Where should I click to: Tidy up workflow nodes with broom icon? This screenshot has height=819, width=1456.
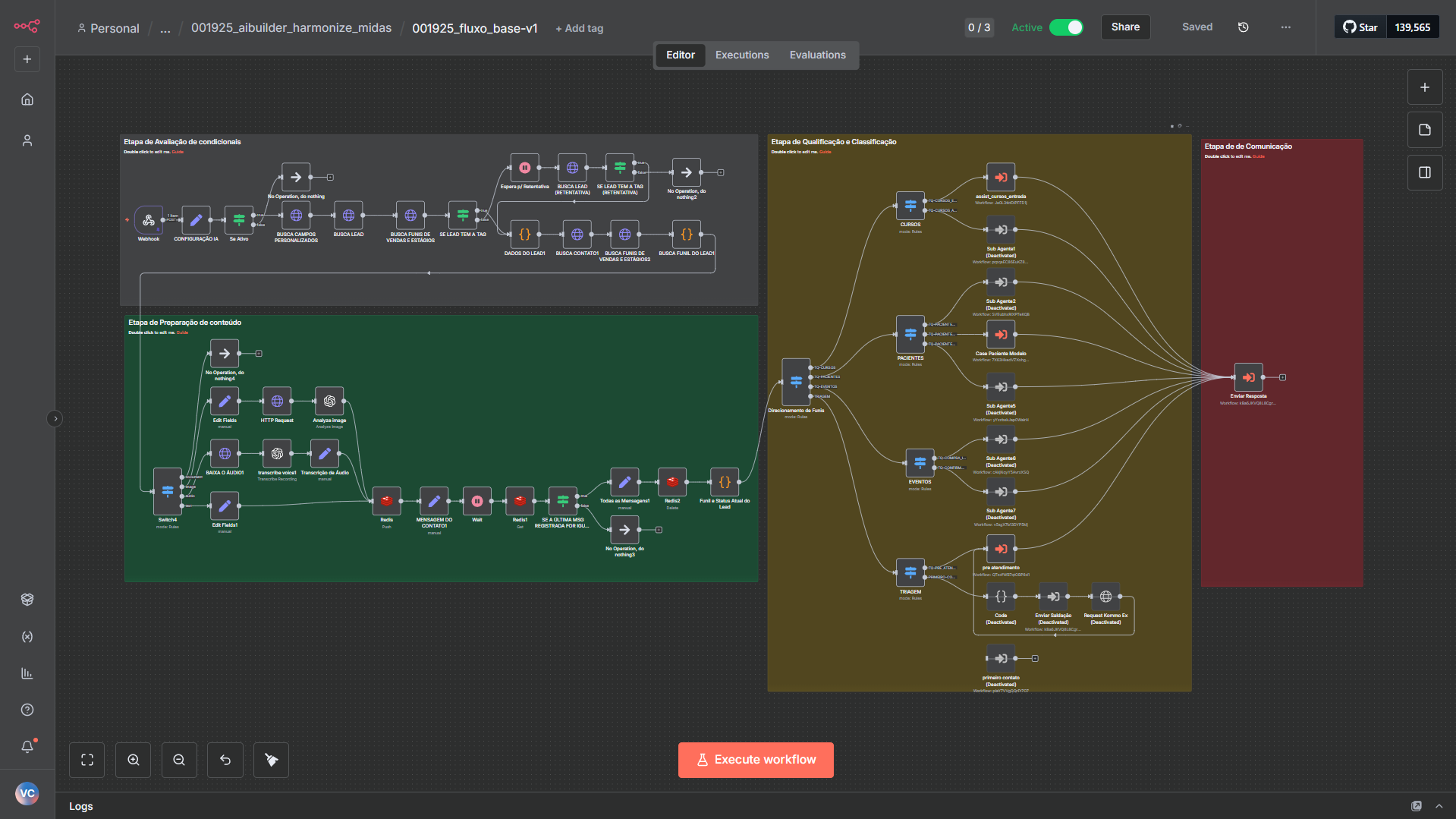(271, 760)
